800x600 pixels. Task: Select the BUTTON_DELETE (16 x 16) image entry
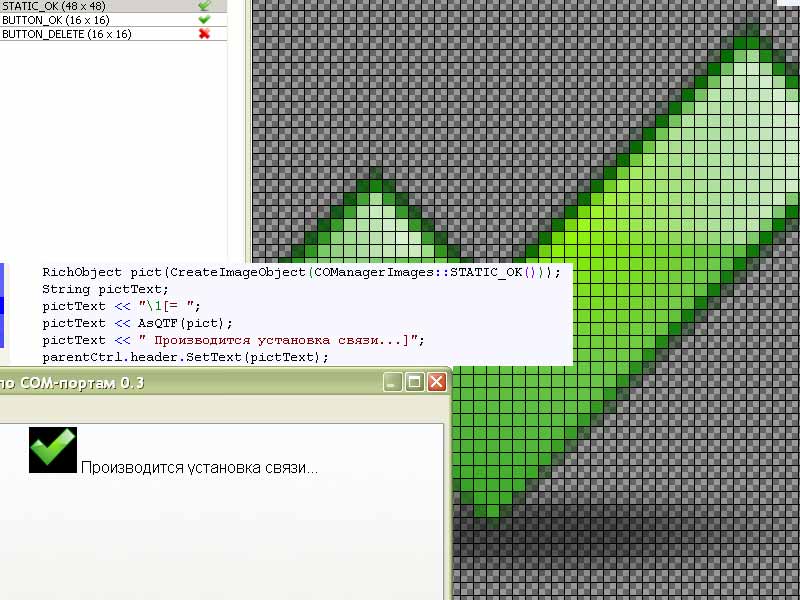(x=65, y=34)
